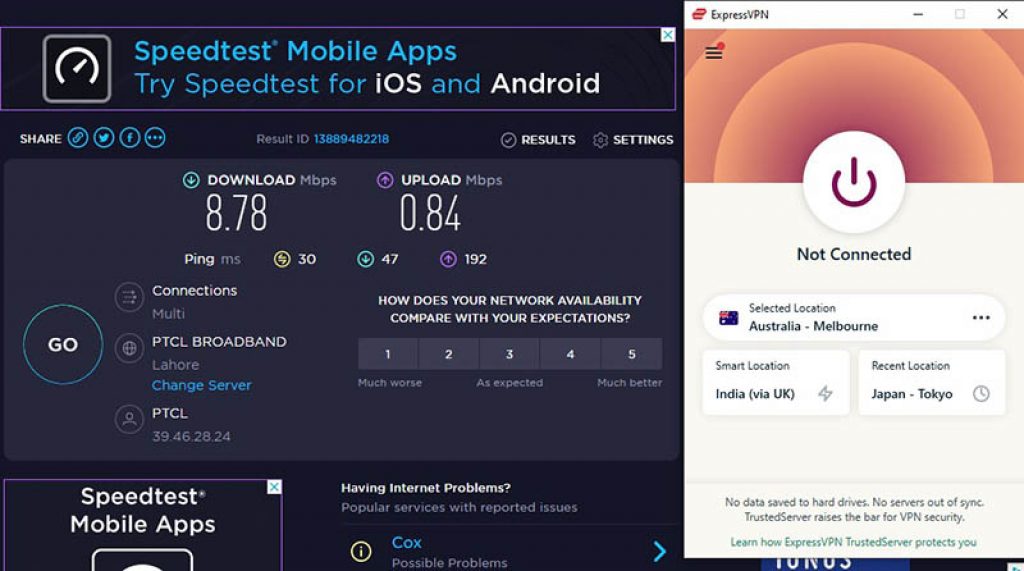Screen dimensions: 1024x571
Task: Click the Smart Location lightning icon
Action: pyautogui.click(x=825, y=393)
